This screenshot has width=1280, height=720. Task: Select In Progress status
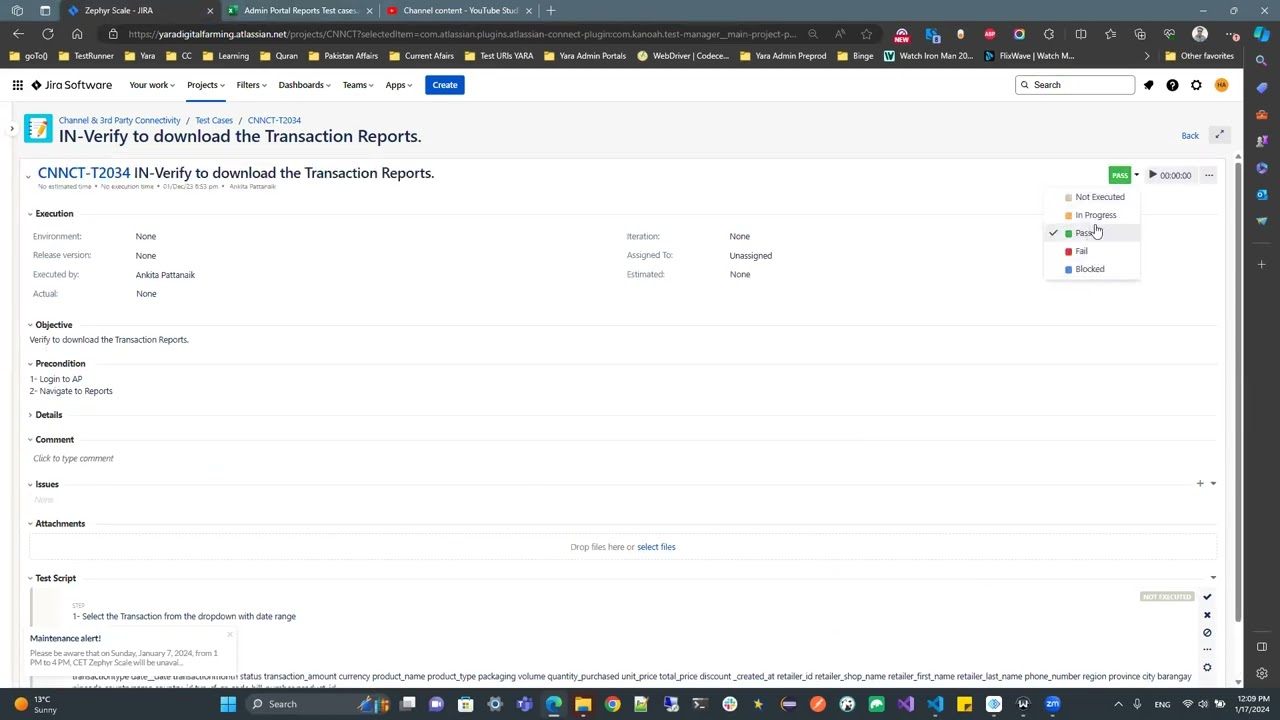(1092, 215)
